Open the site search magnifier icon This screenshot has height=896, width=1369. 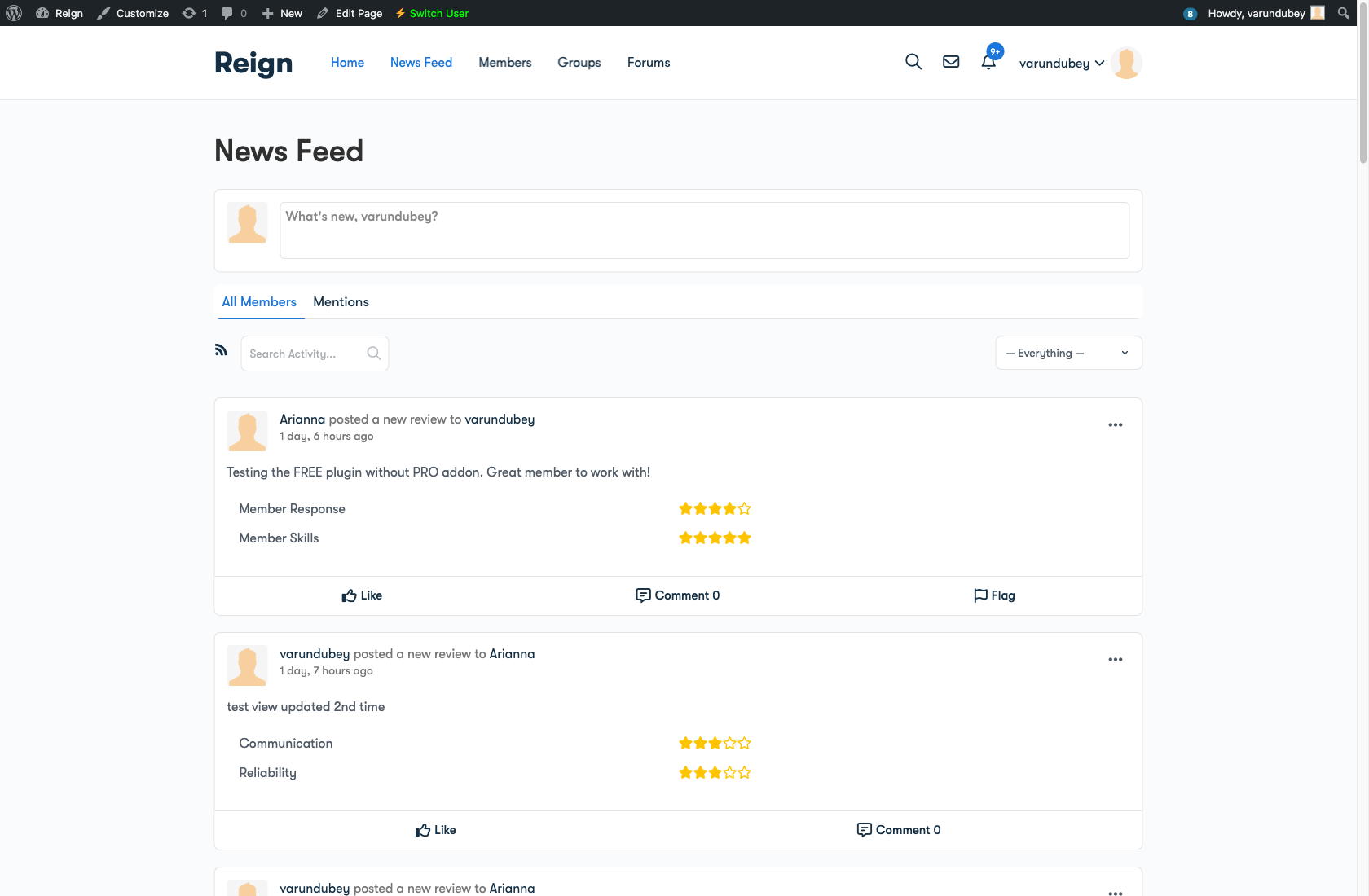tap(913, 61)
